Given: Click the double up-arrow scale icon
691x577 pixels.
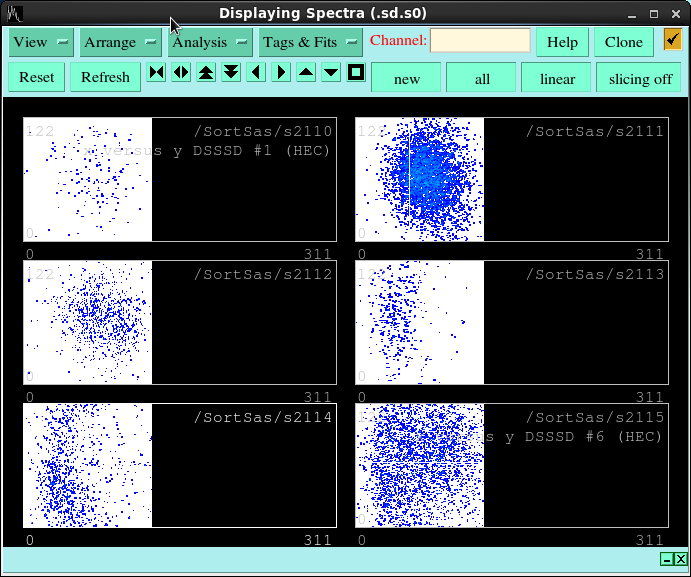Looking at the screenshot, I should [206, 72].
